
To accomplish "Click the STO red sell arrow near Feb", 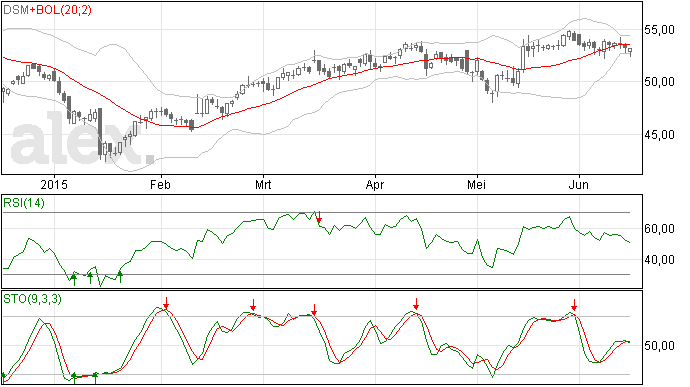I will 166,303.
